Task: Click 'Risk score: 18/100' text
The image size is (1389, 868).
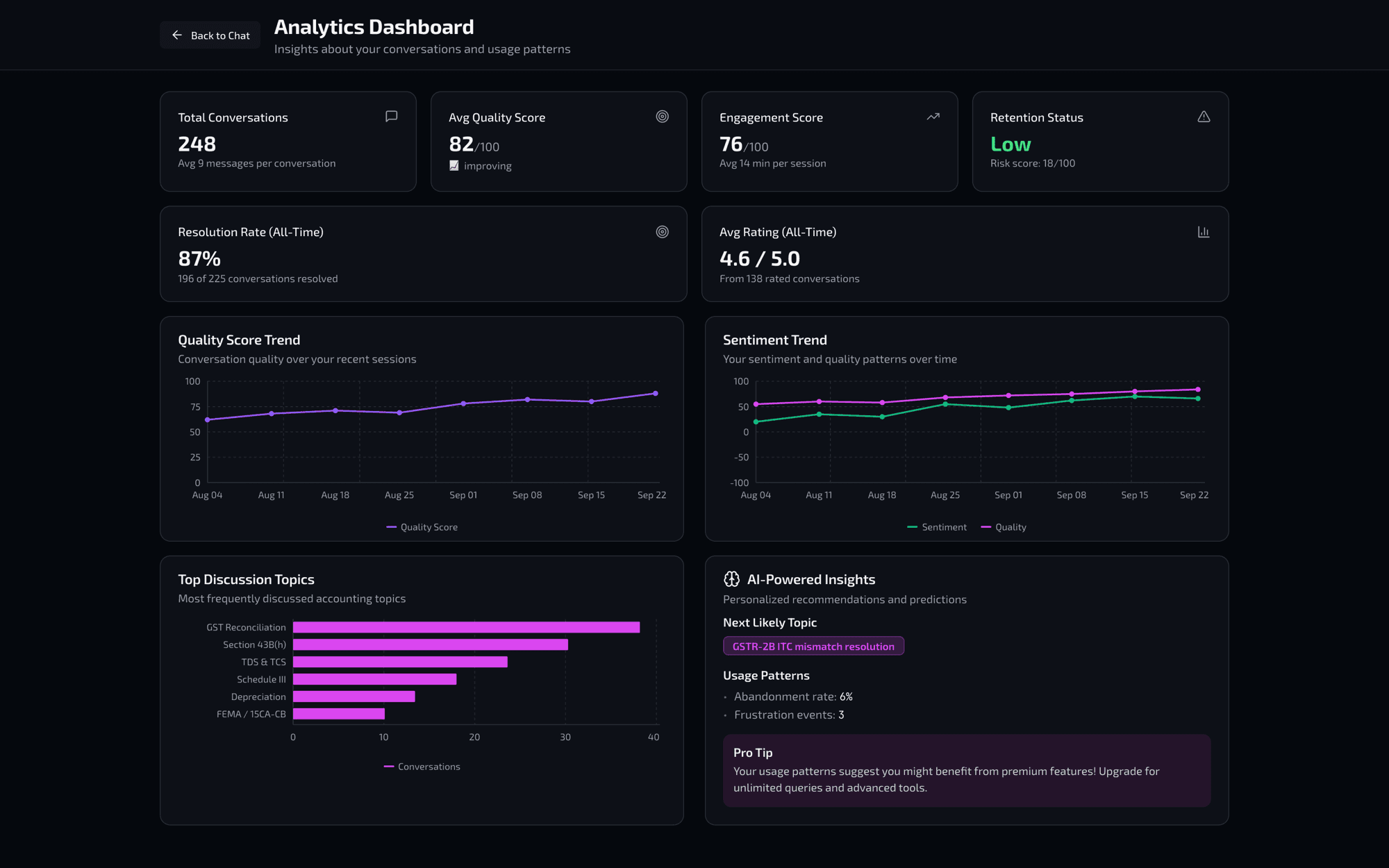Action: pos(1033,163)
